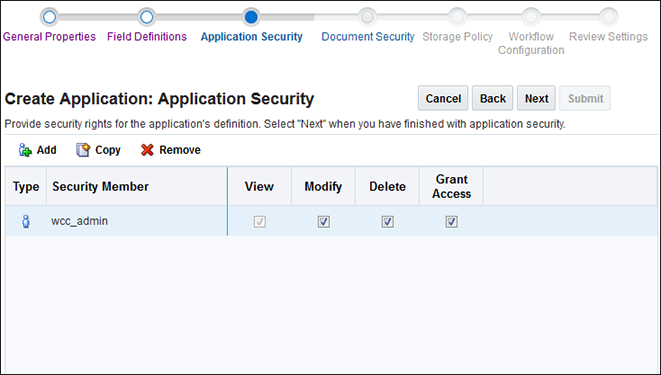This screenshot has width=661, height=375.
Task: Uncheck Delete permission for wcc_admin
Action: 388,222
